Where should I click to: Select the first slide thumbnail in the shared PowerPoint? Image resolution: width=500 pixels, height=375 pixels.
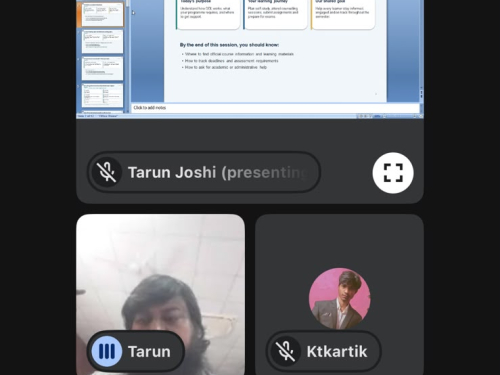(x=102, y=14)
